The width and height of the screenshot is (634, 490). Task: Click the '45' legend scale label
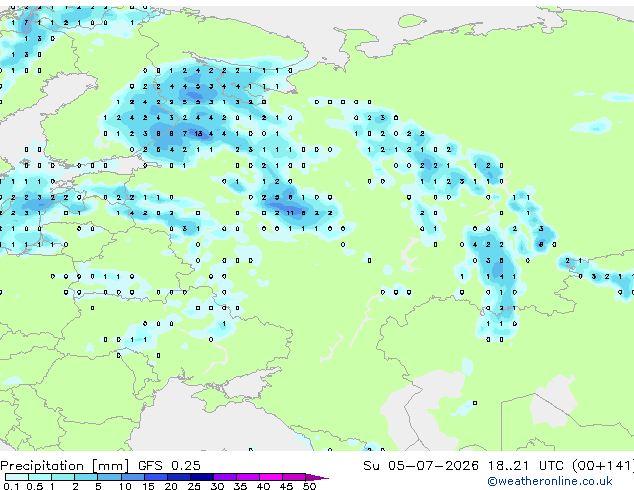point(286,486)
